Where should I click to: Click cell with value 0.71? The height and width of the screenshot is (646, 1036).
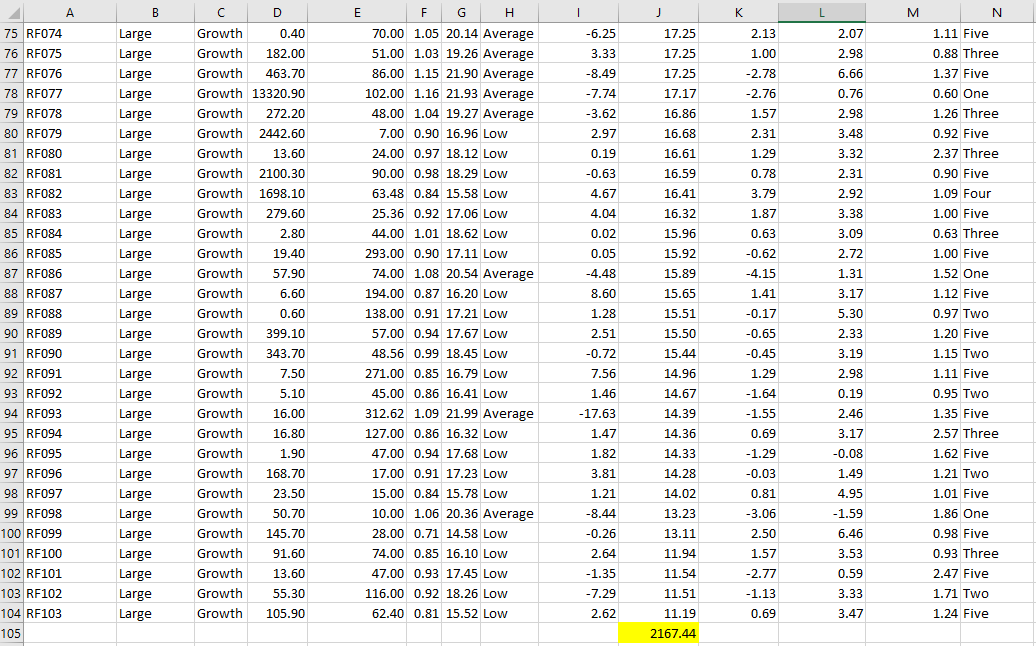pyautogui.click(x=424, y=533)
